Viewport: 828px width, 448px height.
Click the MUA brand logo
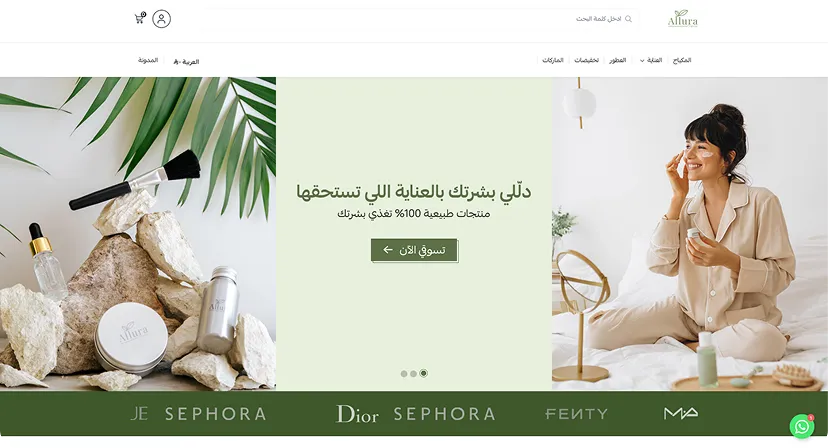681,413
